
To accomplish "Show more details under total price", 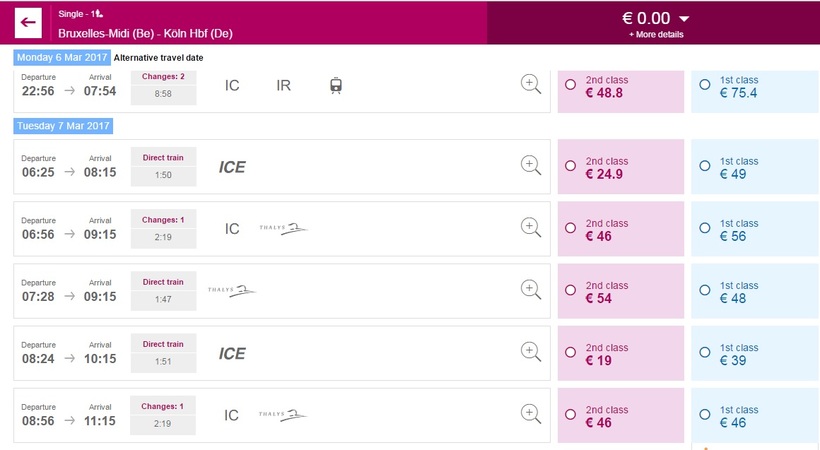I will [656, 35].
